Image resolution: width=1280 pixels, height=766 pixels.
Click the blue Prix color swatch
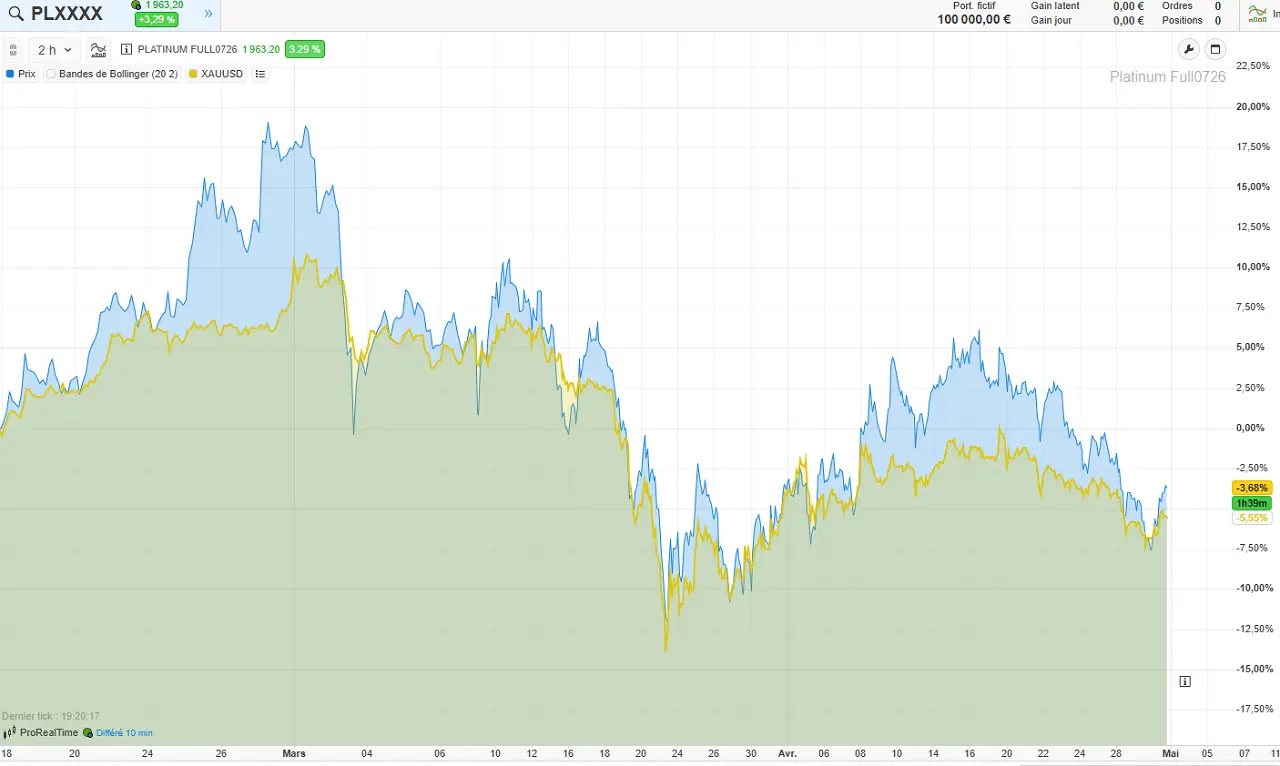point(10,74)
